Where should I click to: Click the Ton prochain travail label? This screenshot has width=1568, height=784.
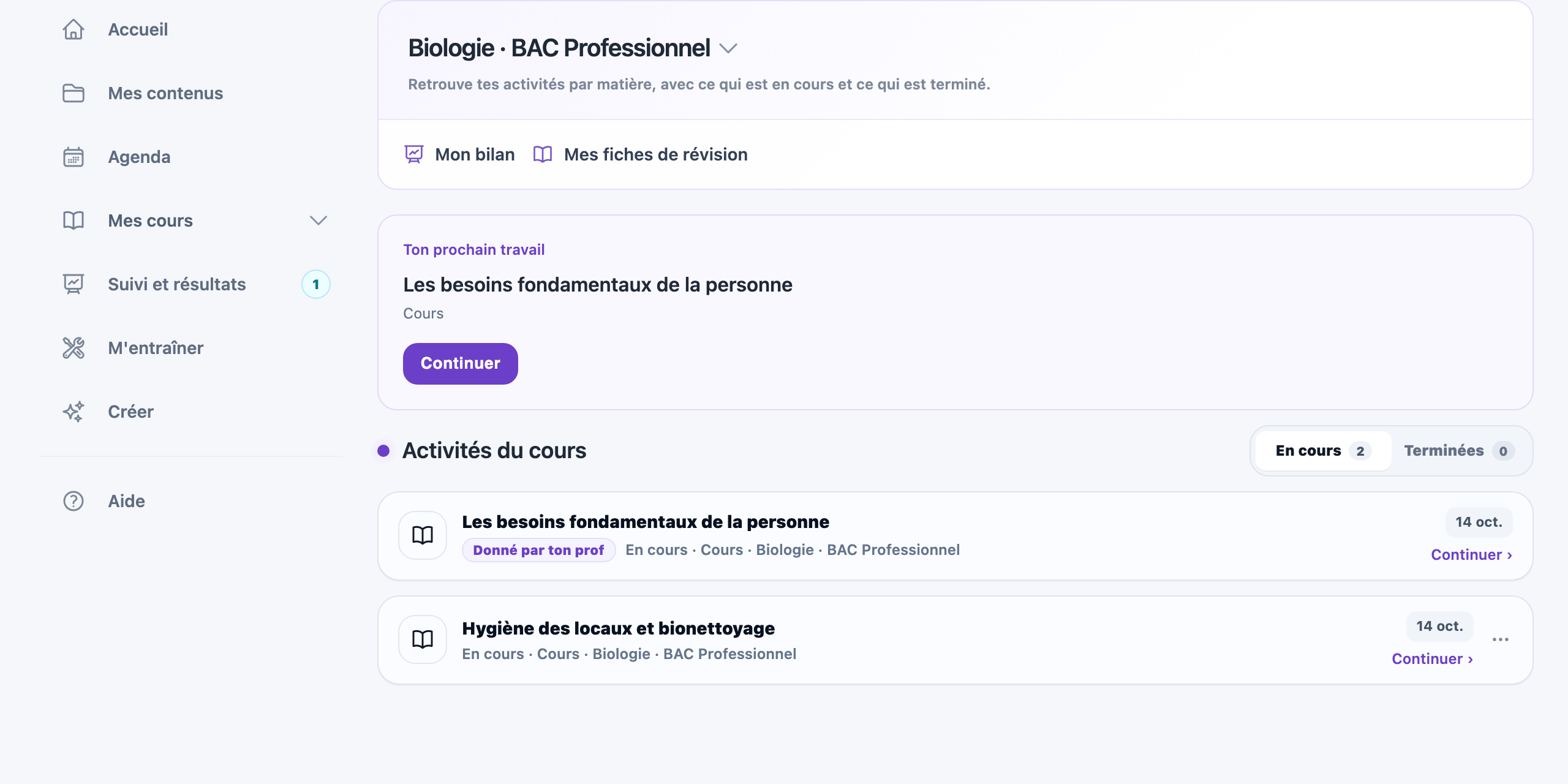tap(474, 250)
